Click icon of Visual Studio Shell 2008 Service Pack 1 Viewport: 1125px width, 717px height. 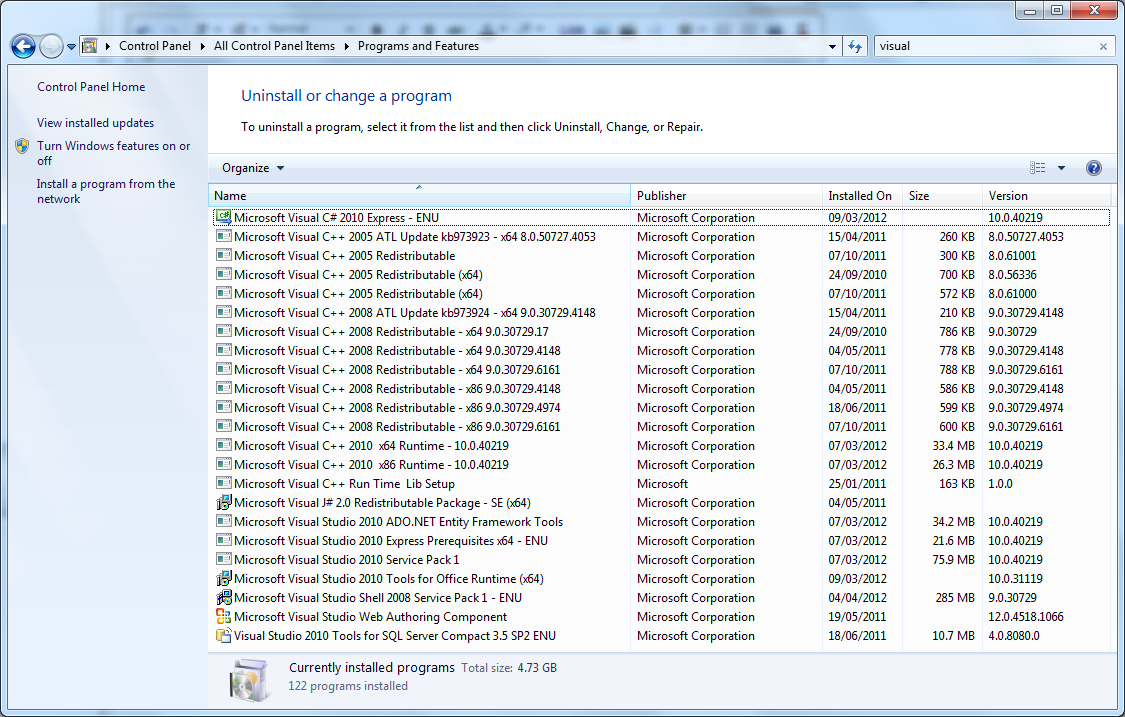224,597
